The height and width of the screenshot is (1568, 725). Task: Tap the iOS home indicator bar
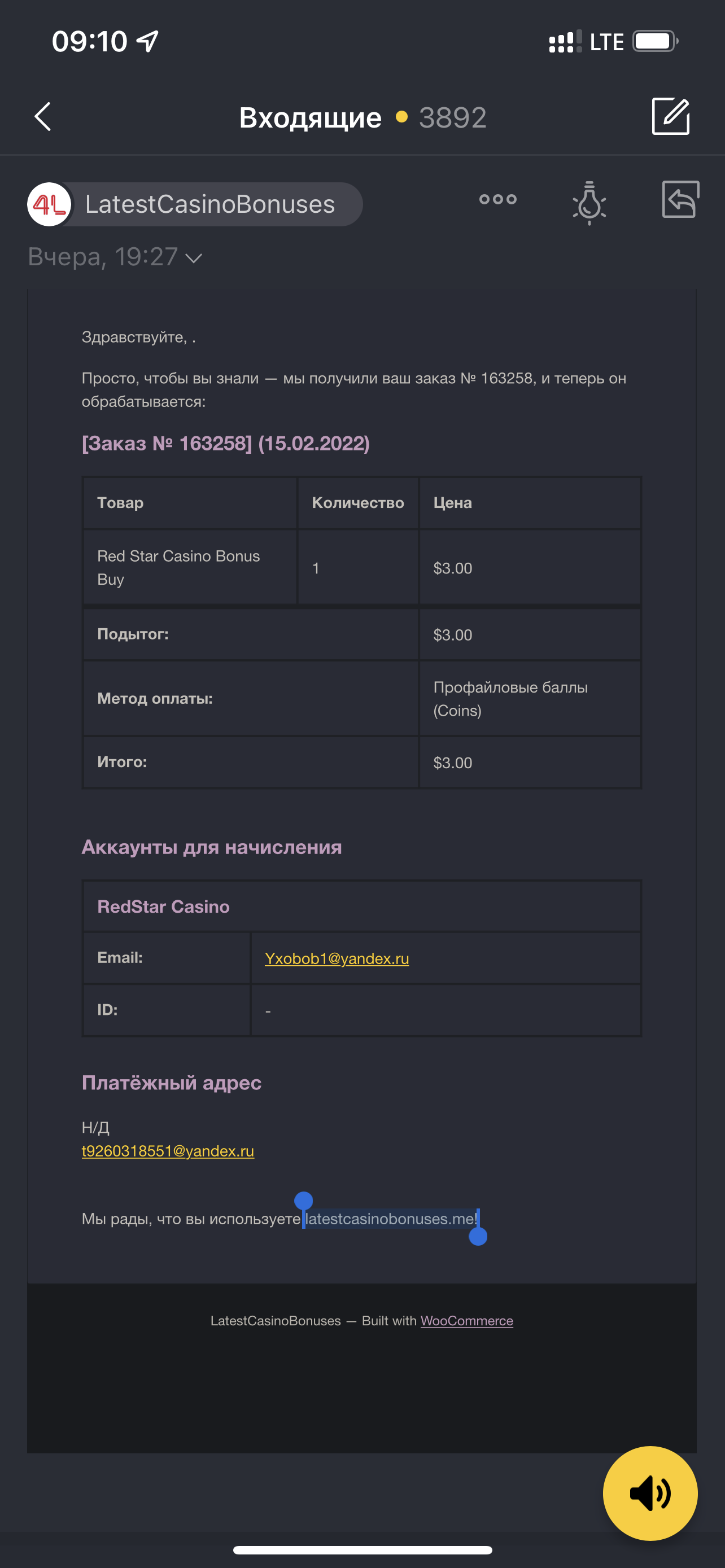point(362,1550)
